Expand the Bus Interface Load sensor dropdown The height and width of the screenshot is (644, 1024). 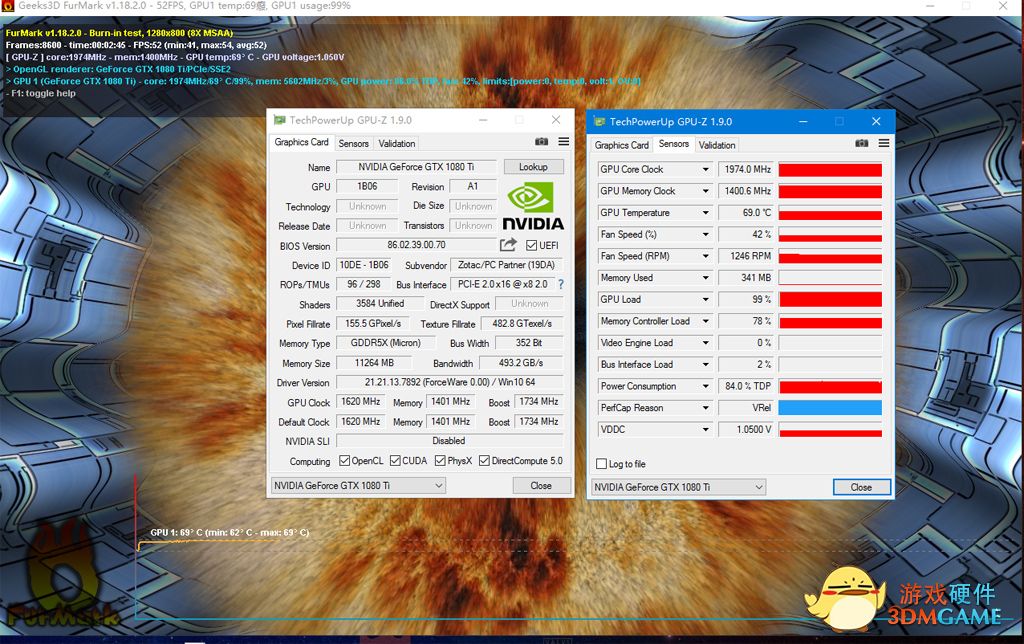[705, 364]
